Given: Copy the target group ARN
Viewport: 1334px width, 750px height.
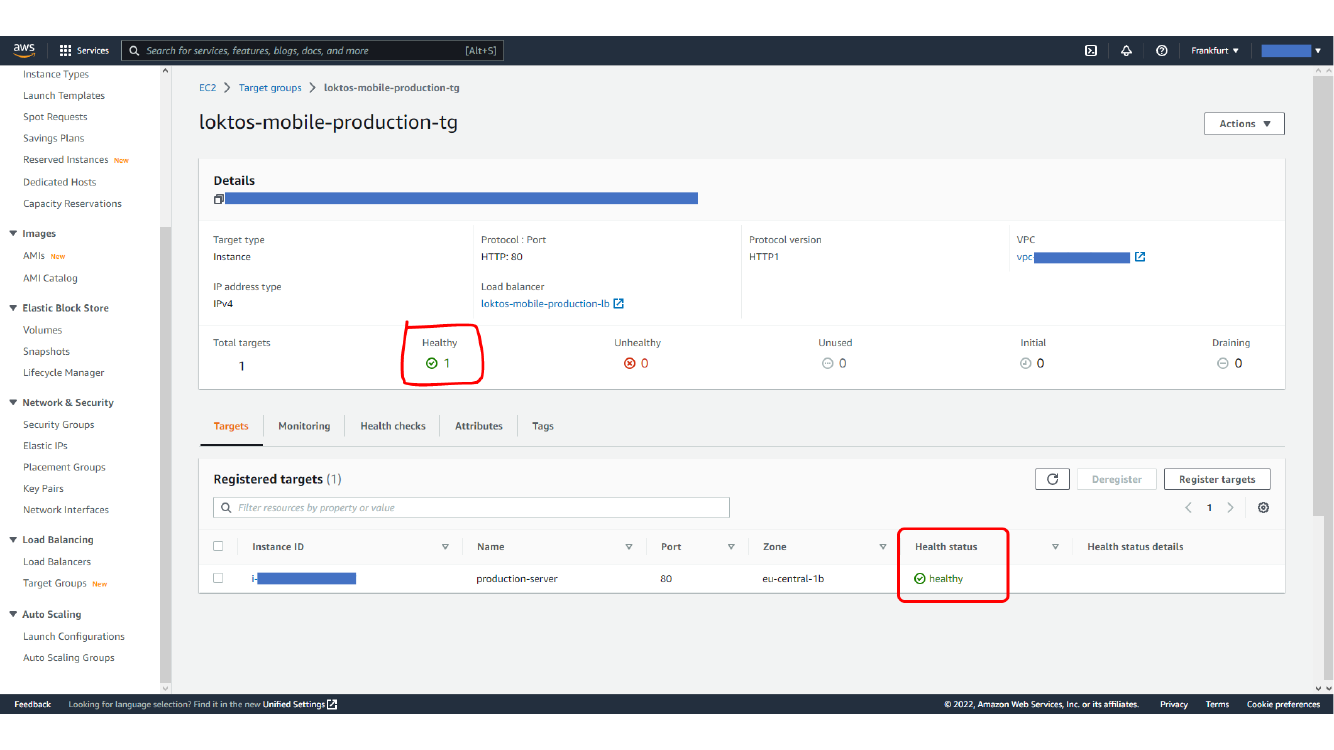Looking at the screenshot, I should tap(218, 199).
